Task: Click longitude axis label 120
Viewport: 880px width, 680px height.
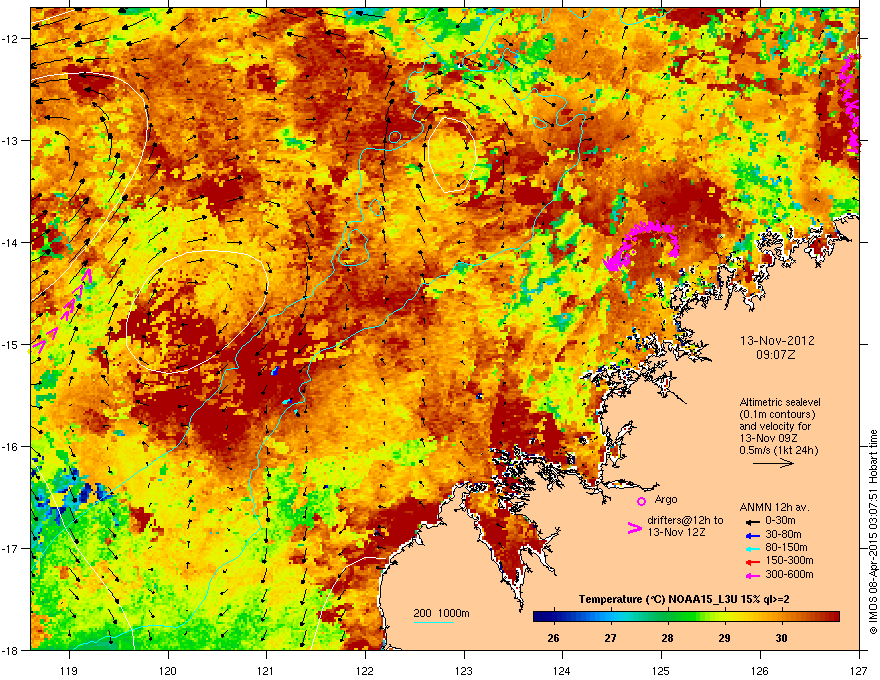Action: click(168, 671)
